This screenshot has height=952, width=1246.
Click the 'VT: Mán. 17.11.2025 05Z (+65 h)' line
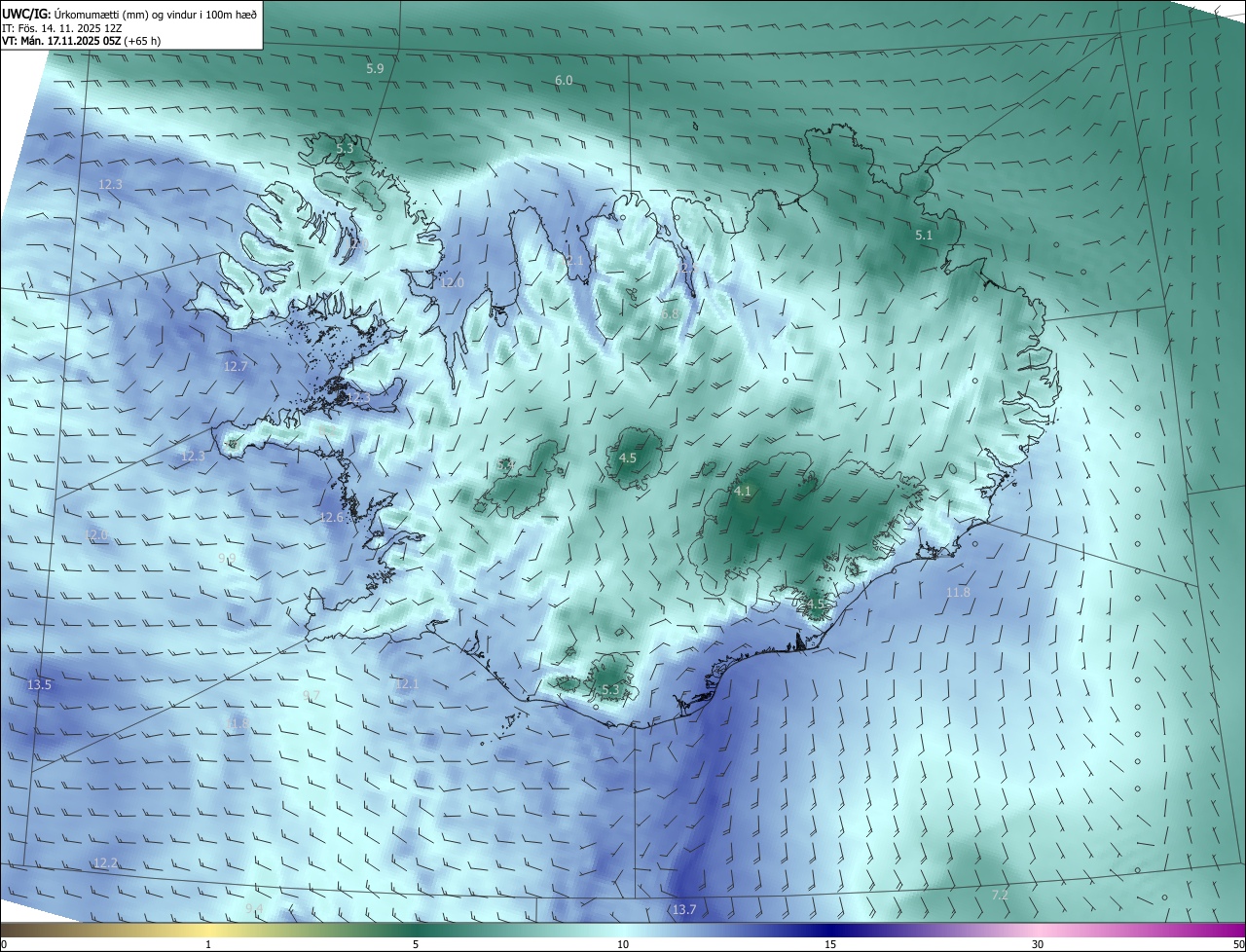click(81, 41)
